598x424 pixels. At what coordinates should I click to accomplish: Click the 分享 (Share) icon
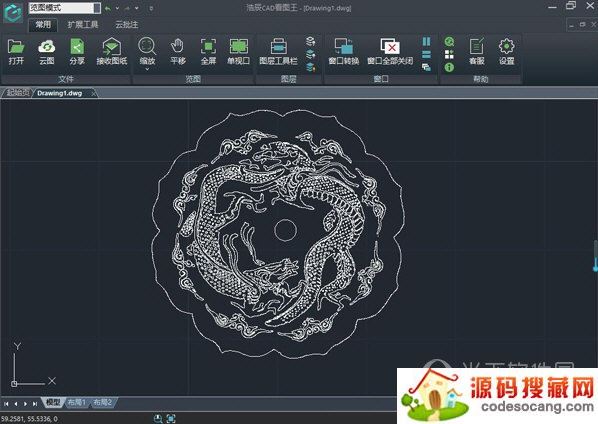(77, 47)
